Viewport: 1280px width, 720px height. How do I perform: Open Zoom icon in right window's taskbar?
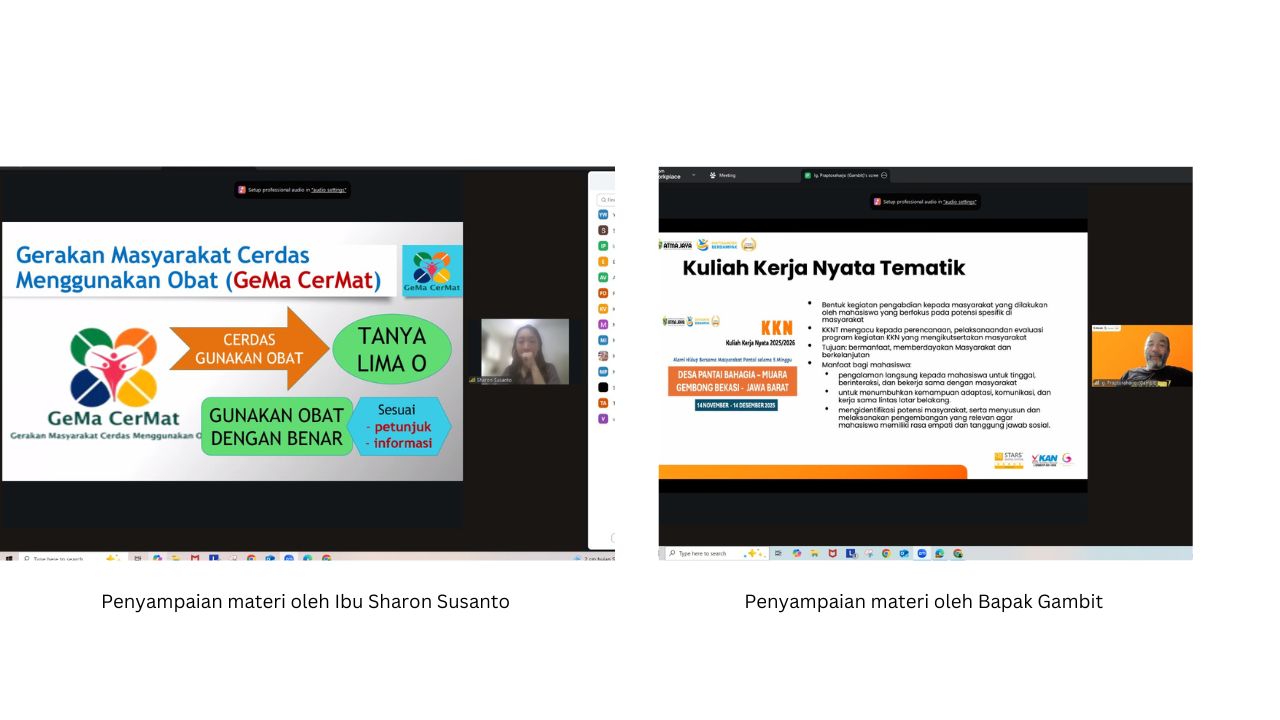point(922,553)
